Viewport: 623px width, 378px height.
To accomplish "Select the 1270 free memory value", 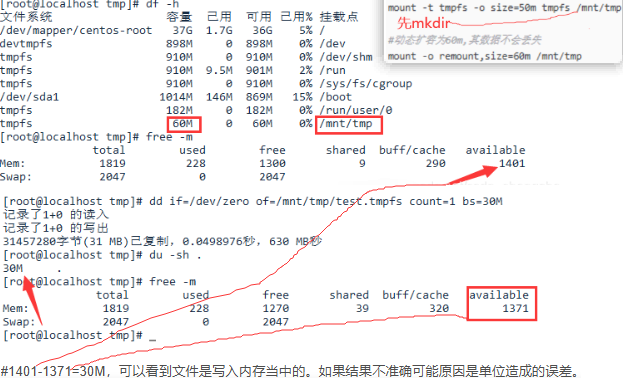I will (276, 308).
